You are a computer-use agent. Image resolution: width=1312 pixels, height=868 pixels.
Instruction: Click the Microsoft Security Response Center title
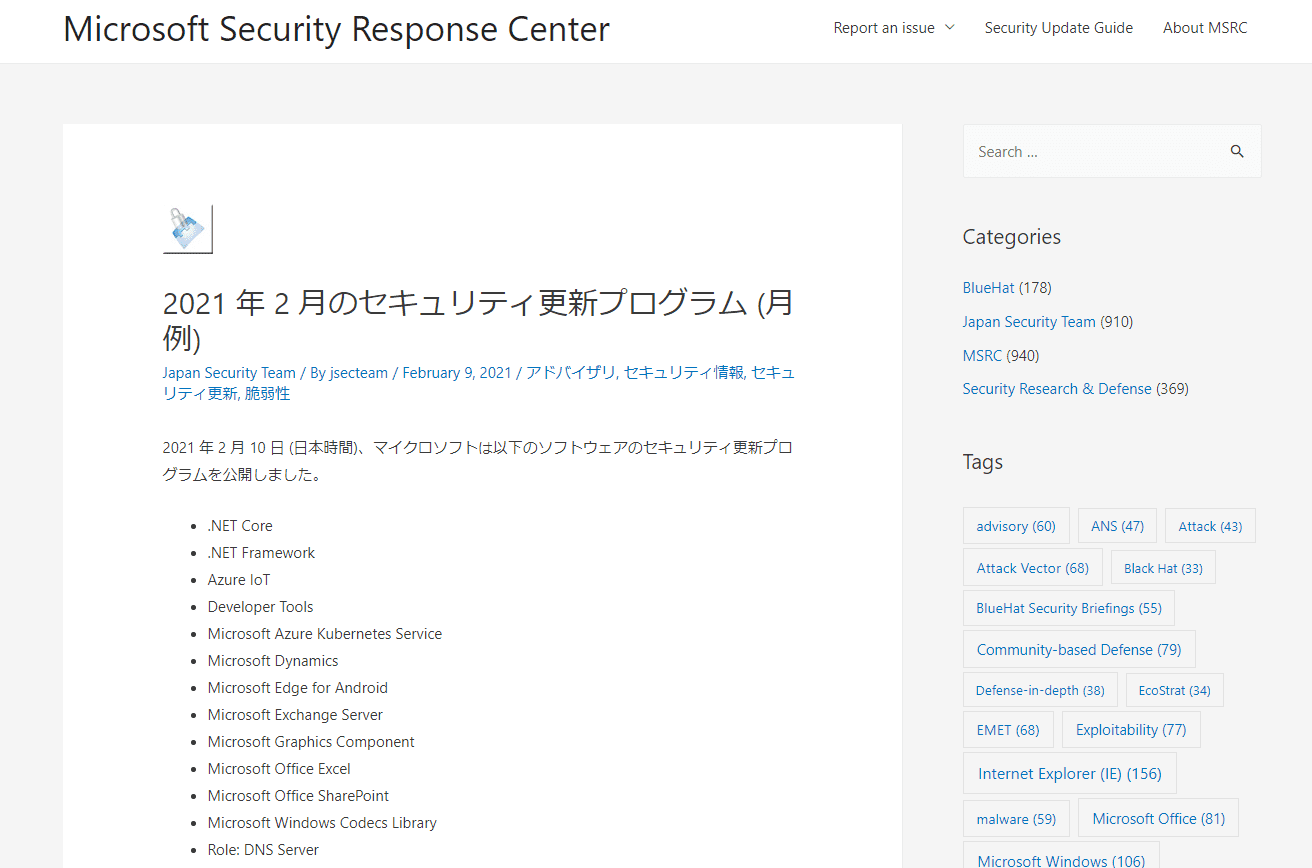click(336, 29)
